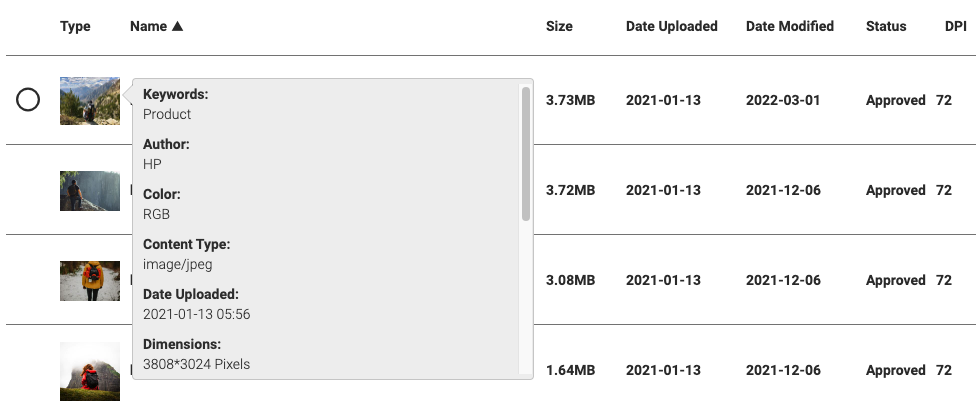The width and height of the screenshot is (976, 412).
Task: Select the radio circle on the first row
Action: 28,100
